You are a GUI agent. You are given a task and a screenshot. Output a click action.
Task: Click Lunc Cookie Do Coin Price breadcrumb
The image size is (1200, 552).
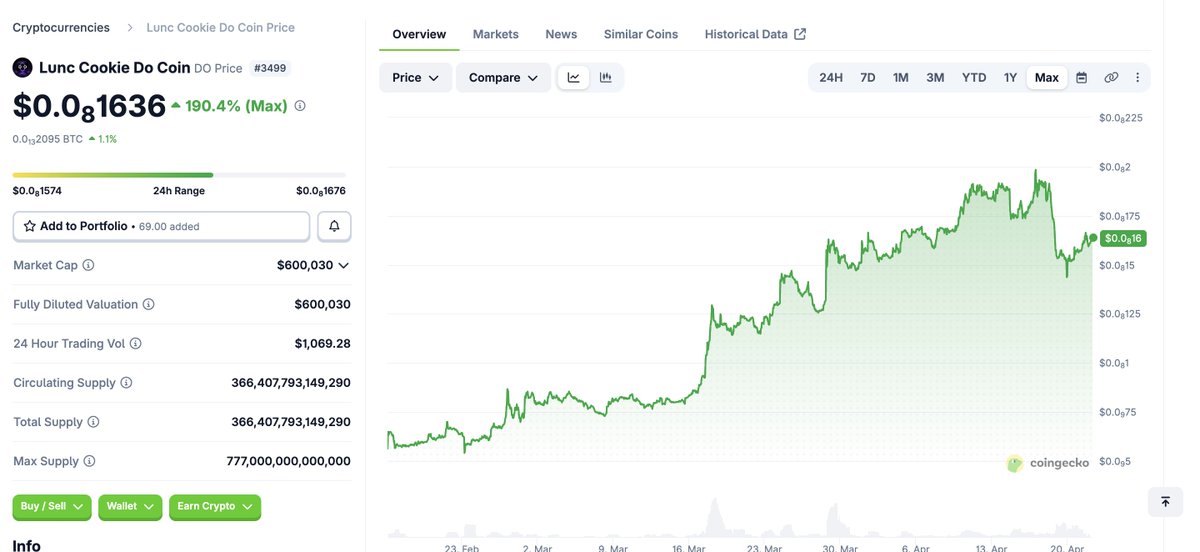tap(221, 27)
